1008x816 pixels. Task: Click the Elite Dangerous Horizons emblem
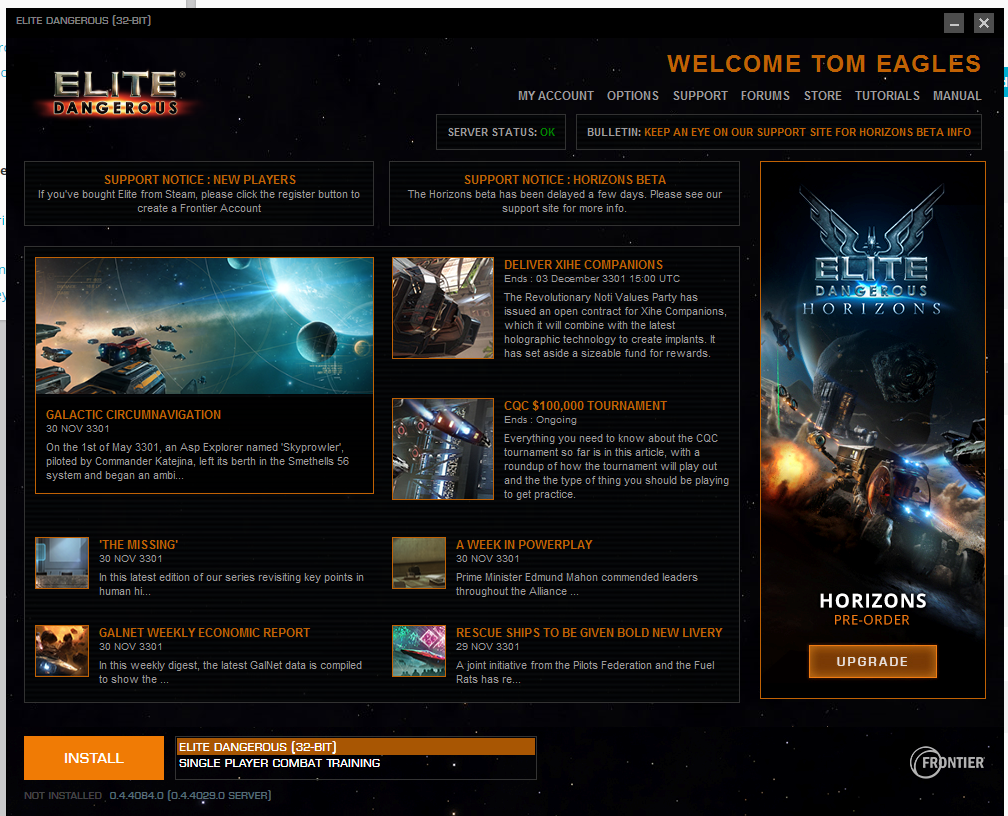click(x=872, y=250)
